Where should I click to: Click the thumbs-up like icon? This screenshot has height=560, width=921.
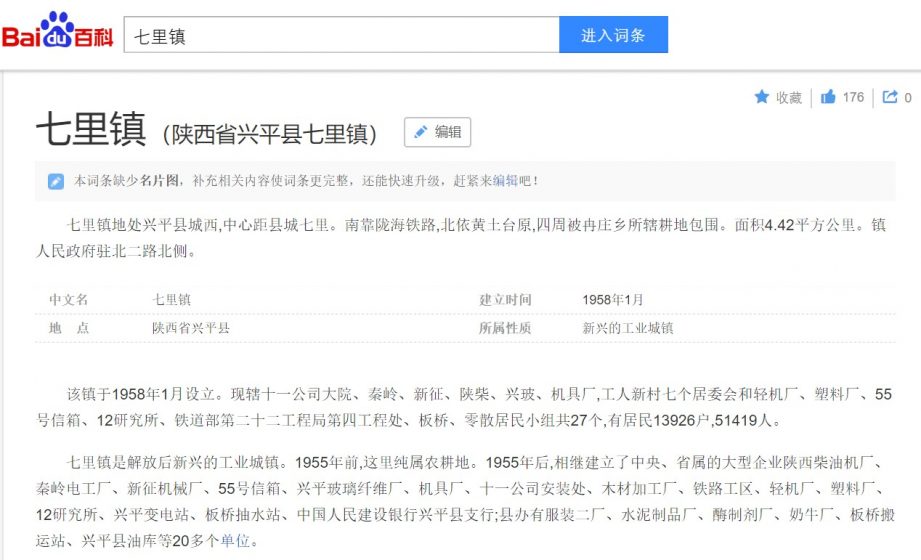point(828,97)
